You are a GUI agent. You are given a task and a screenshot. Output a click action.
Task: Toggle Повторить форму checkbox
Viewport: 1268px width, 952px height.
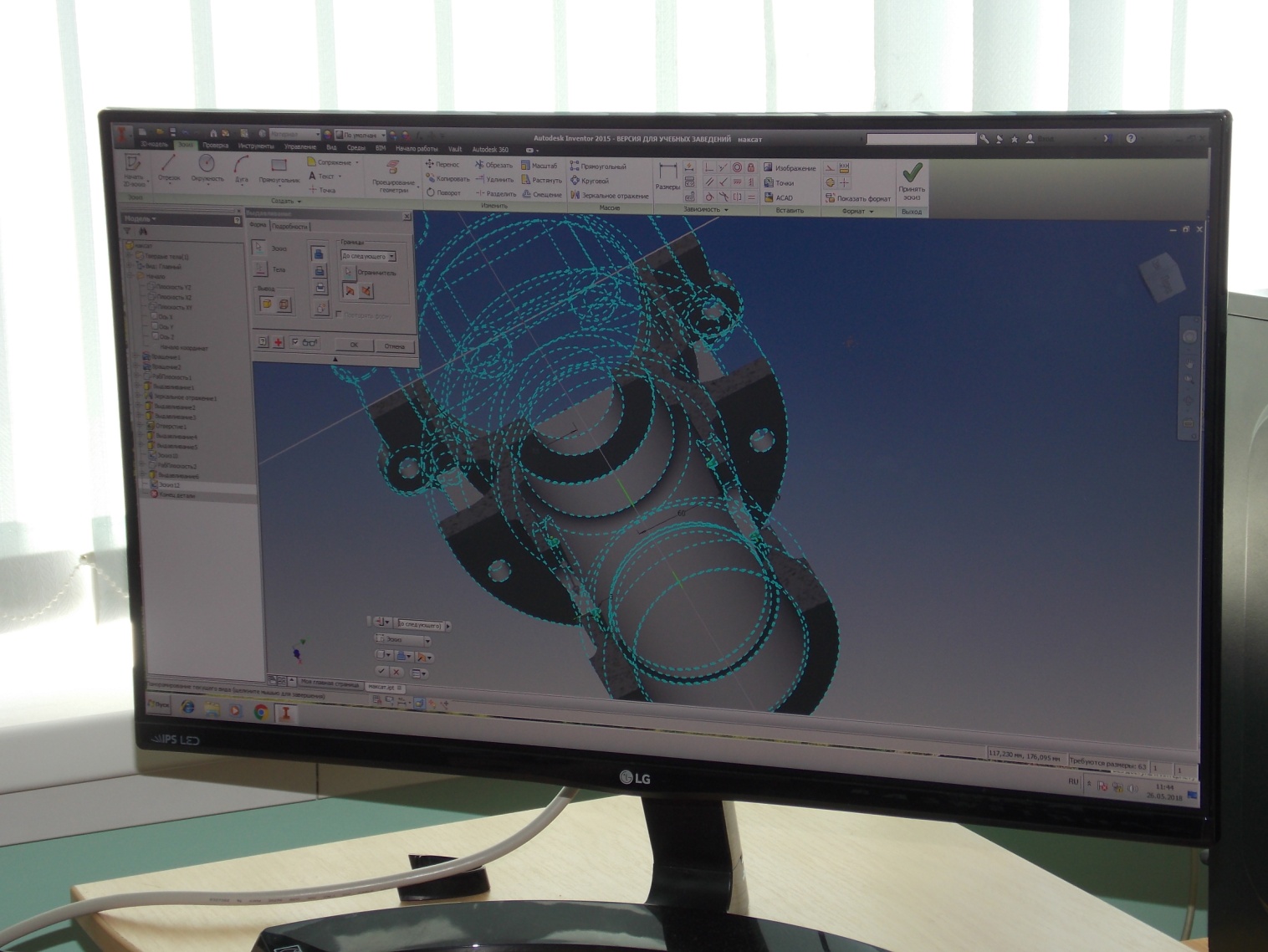tap(338, 315)
